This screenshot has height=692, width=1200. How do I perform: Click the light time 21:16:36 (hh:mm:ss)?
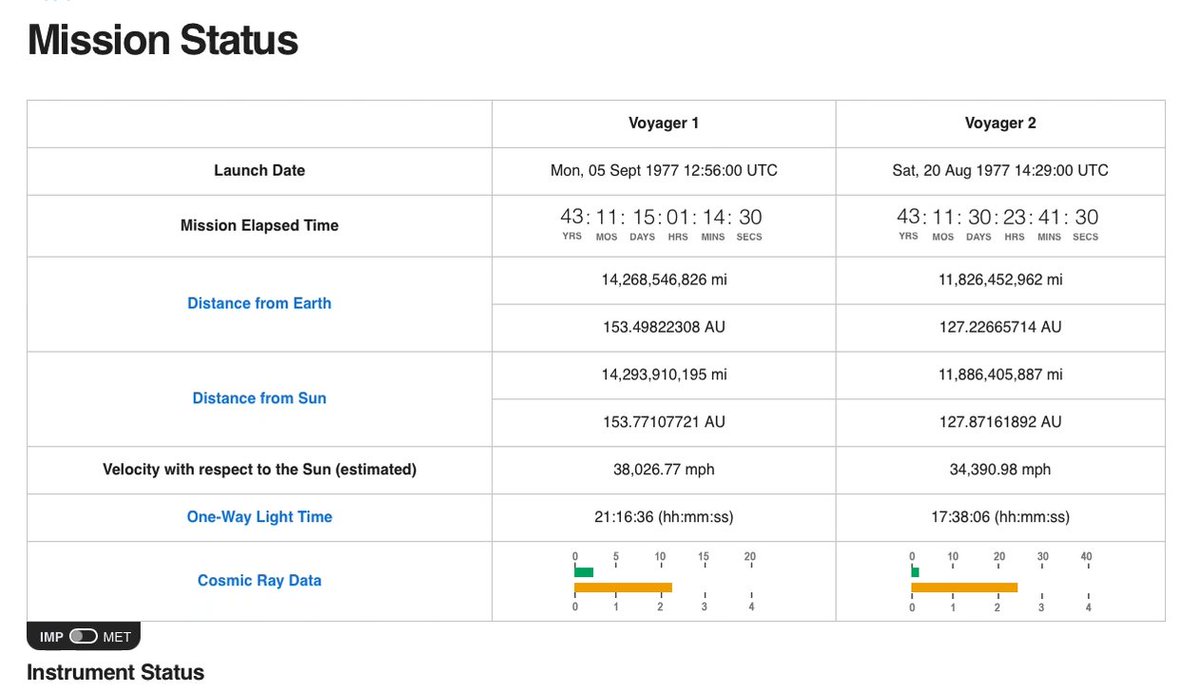664,517
